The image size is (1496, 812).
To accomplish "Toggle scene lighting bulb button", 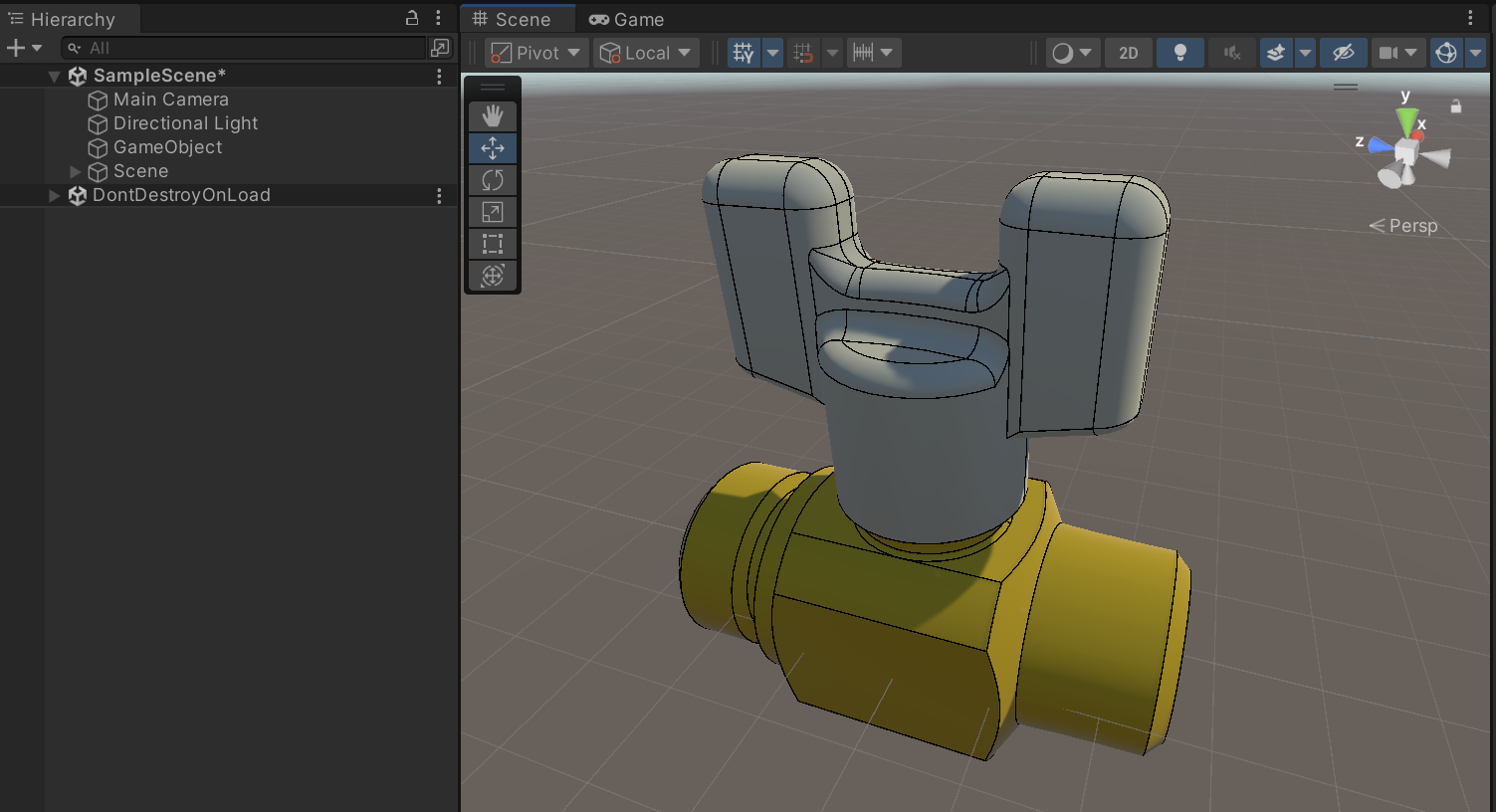I will (x=1179, y=53).
